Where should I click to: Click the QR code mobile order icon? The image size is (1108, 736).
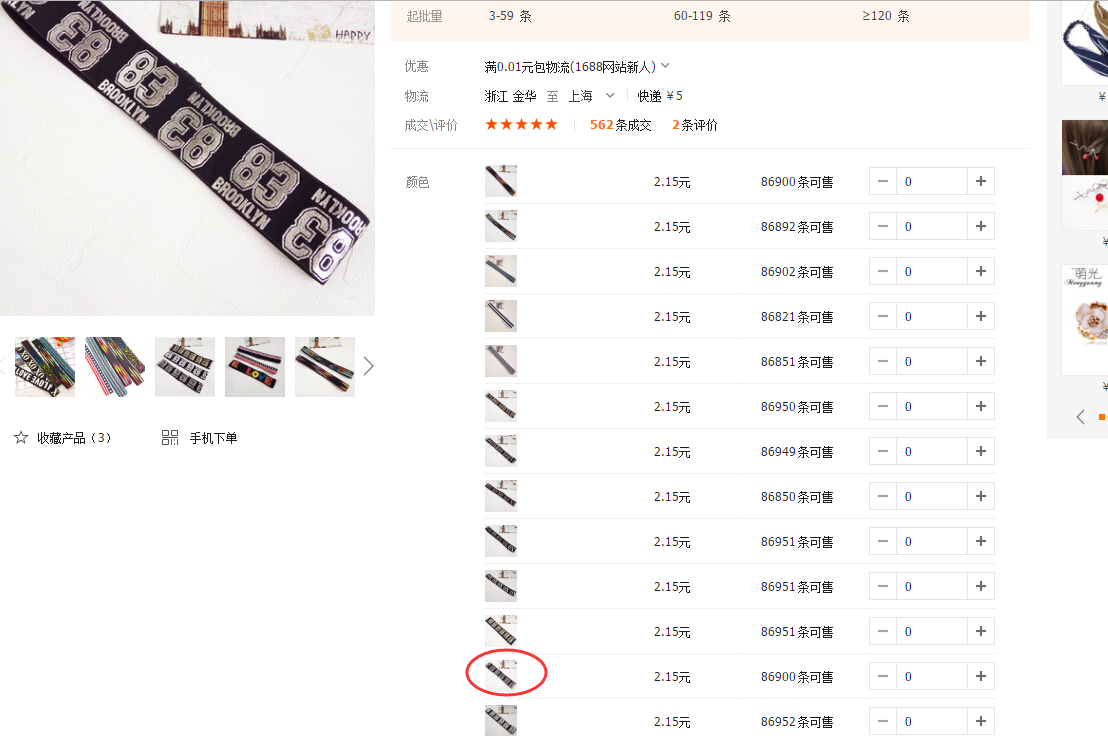point(170,438)
